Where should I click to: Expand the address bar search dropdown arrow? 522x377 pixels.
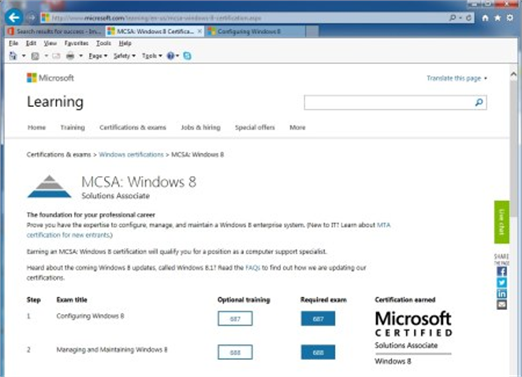pos(461,18)
